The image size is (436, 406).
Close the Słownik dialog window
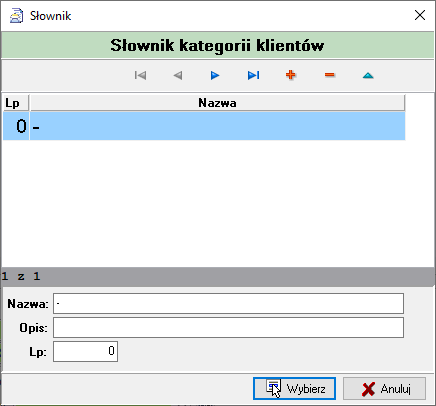[x=420, y=15]
